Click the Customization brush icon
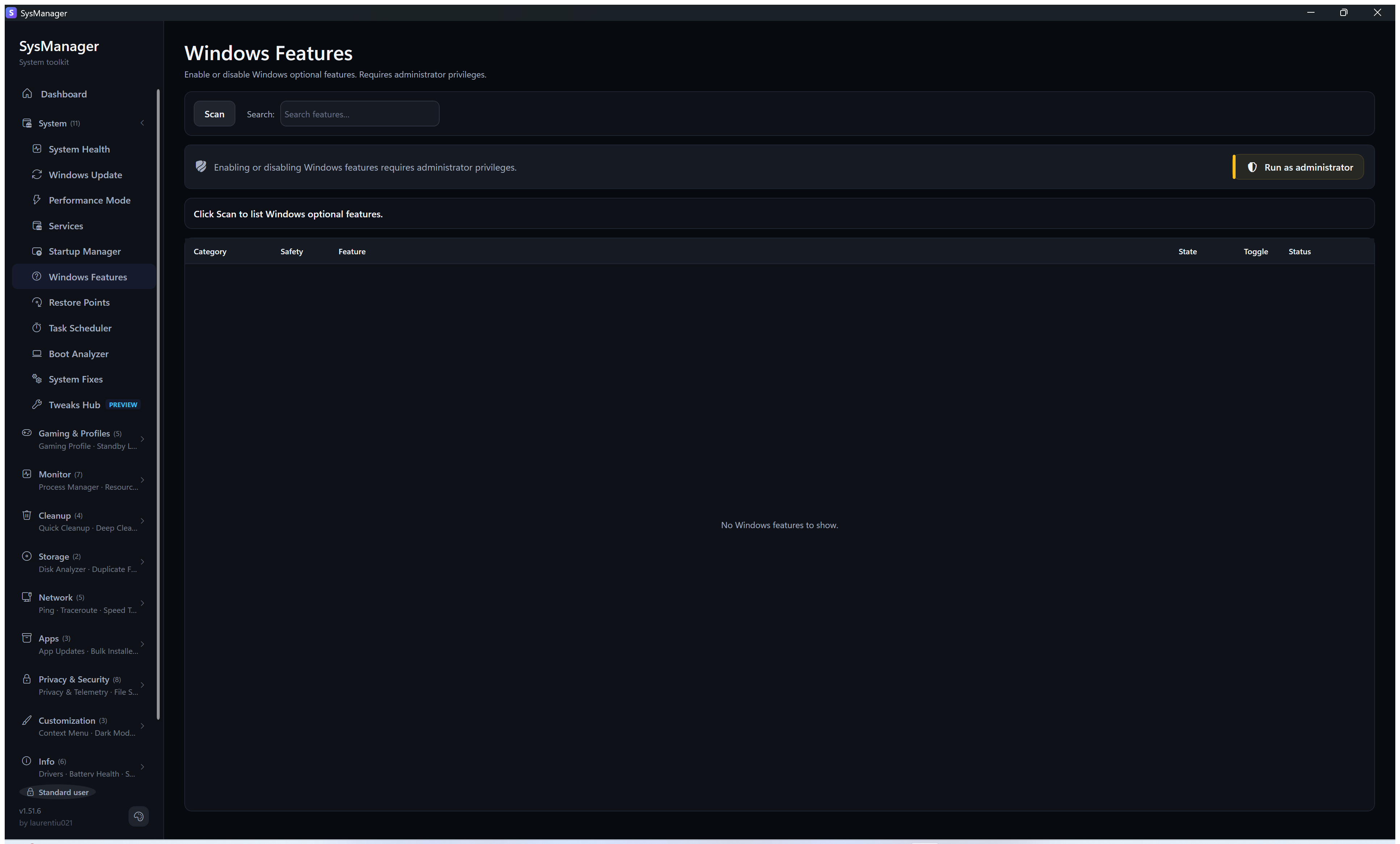 (27, 721)
